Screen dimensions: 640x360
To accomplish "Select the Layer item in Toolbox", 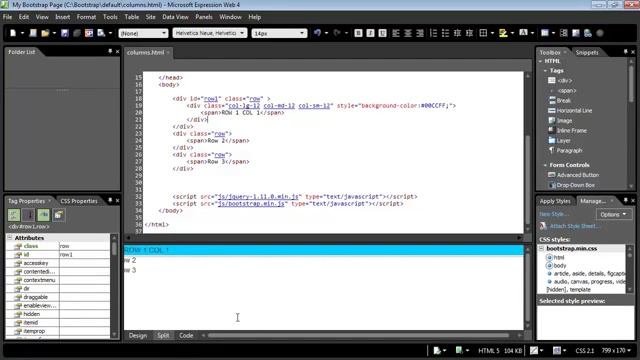I will pos(563,140).
